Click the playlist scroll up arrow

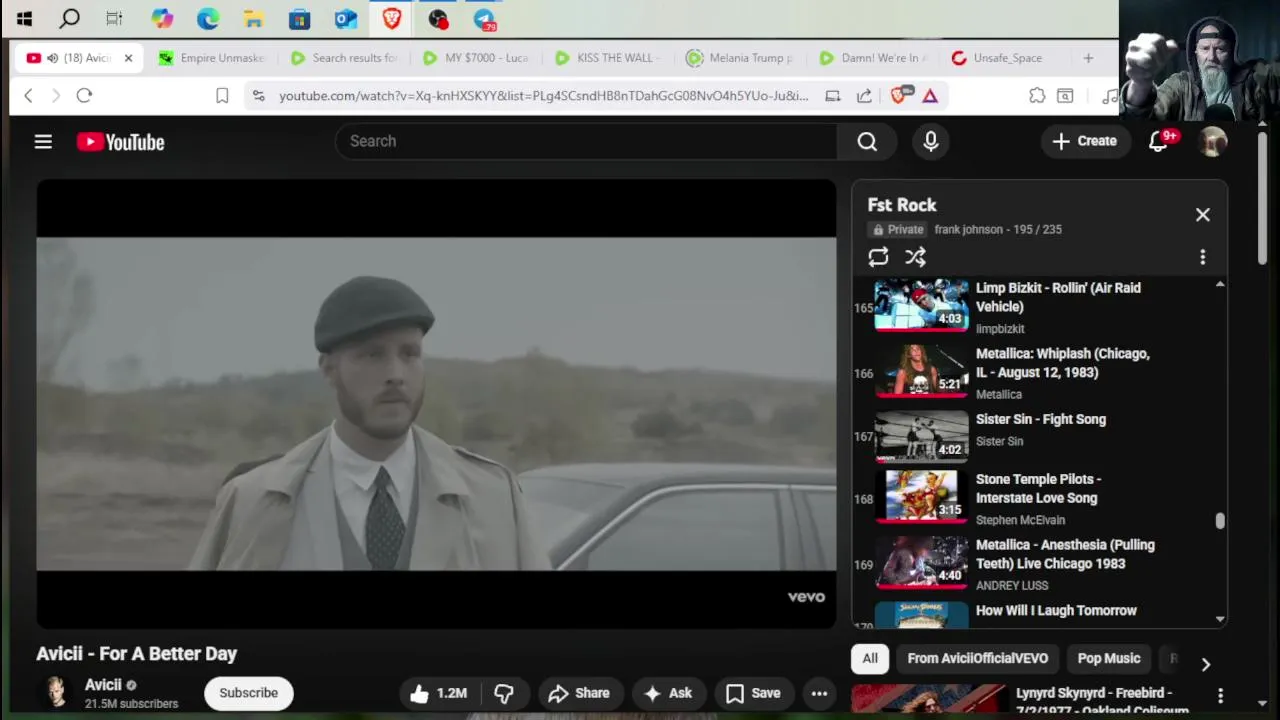click(1220, 286)
